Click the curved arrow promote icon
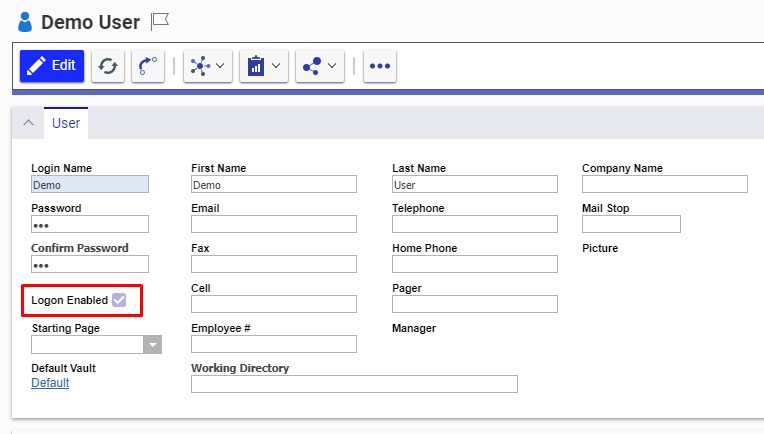Image resolution: width=764 pixels, height=434 pixels. [x=148, y=66]
